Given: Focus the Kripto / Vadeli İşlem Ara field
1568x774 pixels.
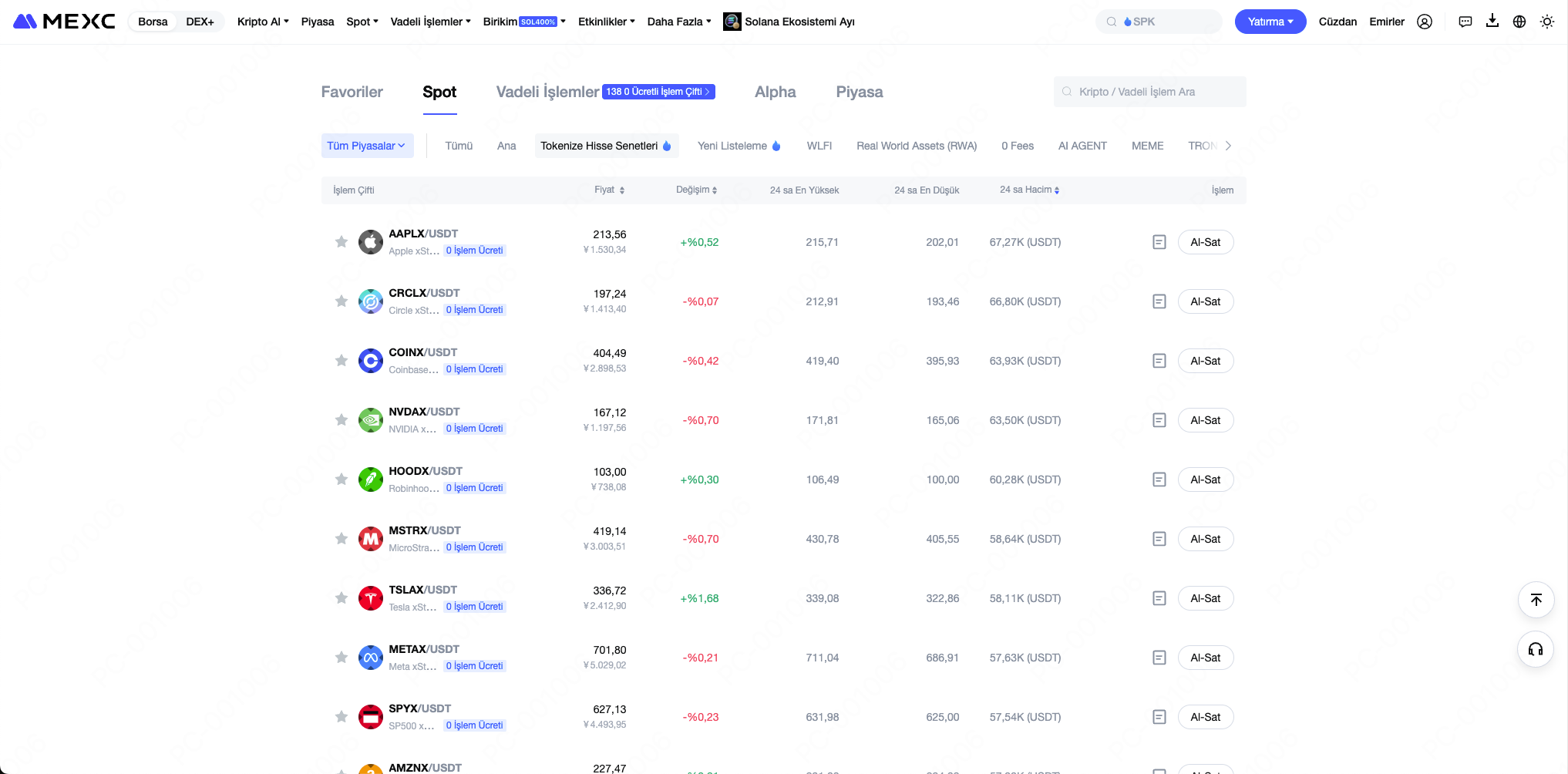Looking at the screenshot, I should coord(1149,92).
